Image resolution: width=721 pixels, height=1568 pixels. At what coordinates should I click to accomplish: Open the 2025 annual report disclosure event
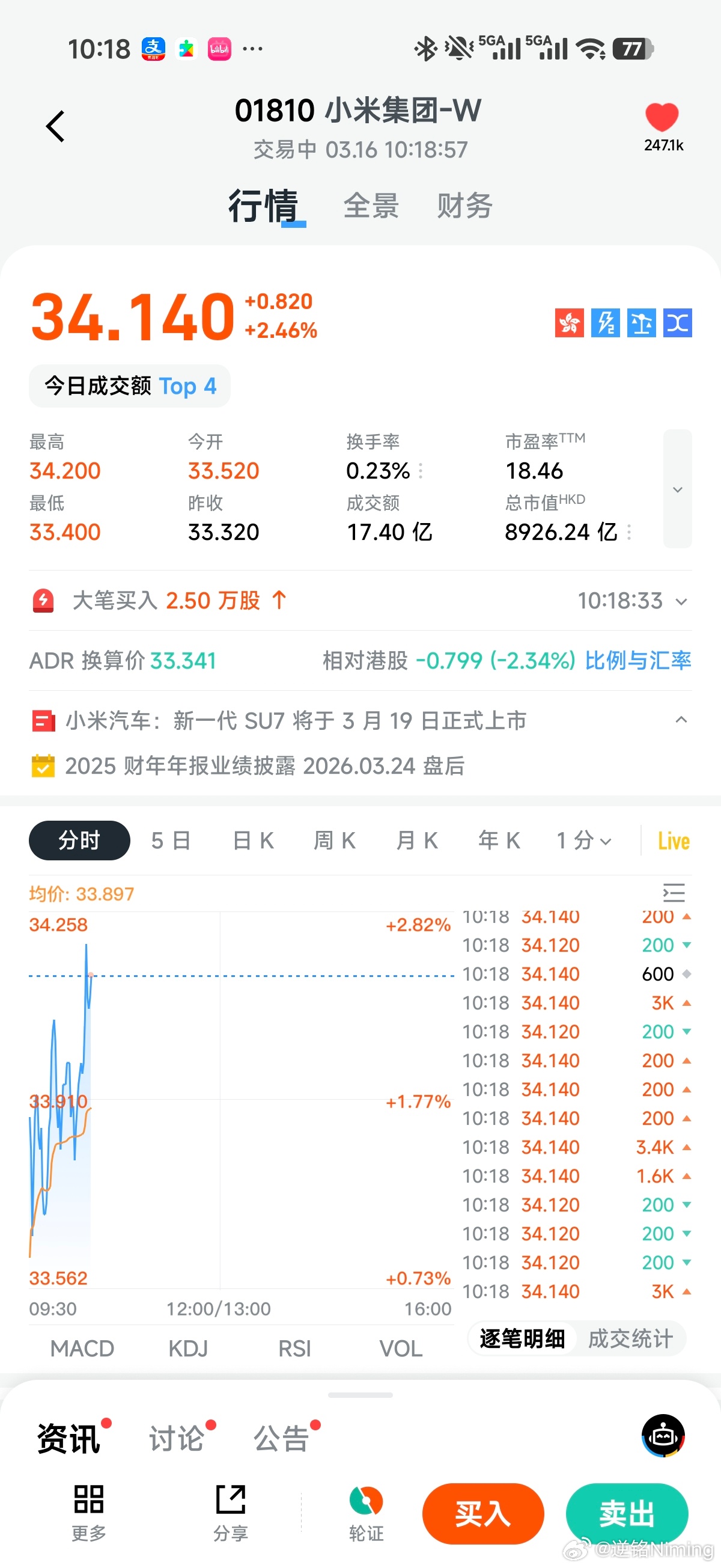265,766
